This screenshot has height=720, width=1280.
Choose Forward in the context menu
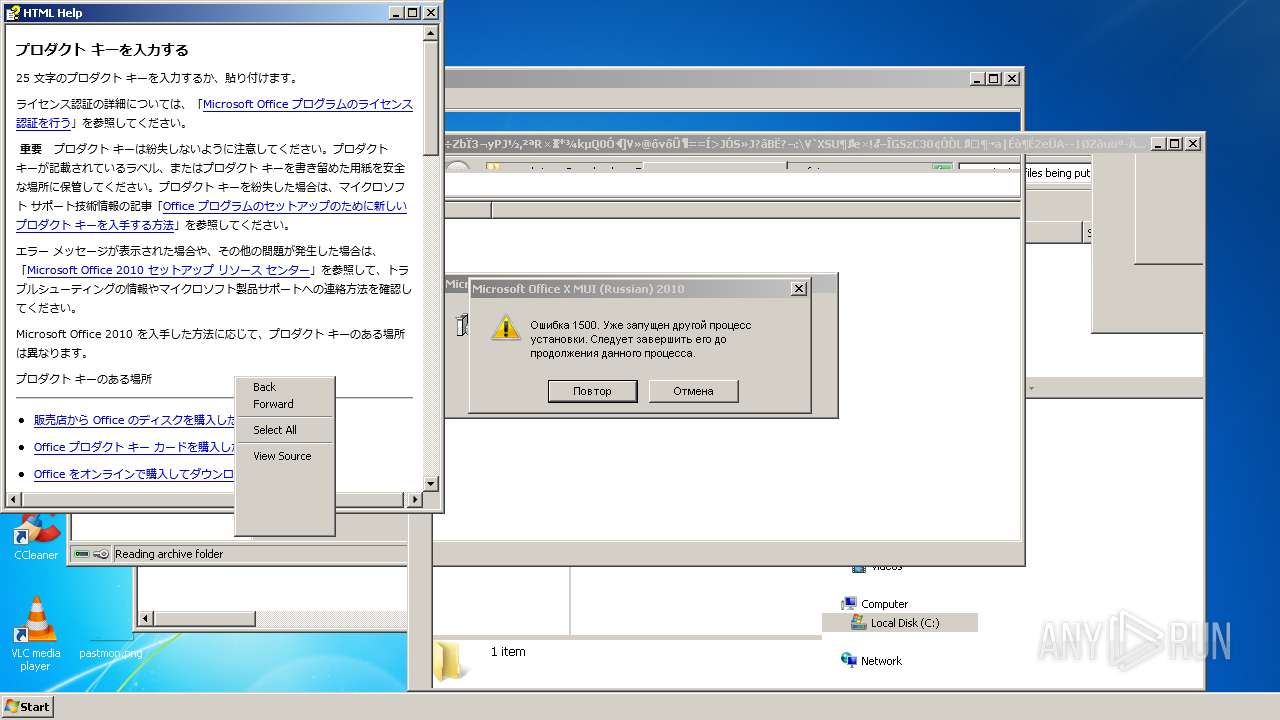pyautogui.click(x=273, y=404)
